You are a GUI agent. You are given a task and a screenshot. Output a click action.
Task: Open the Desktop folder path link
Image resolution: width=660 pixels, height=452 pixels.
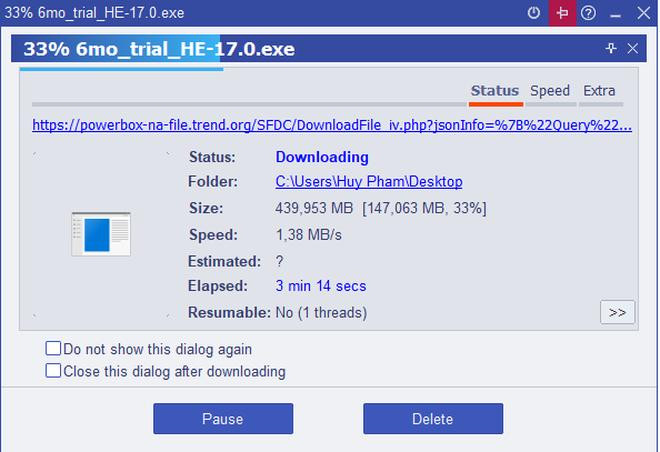368,182
